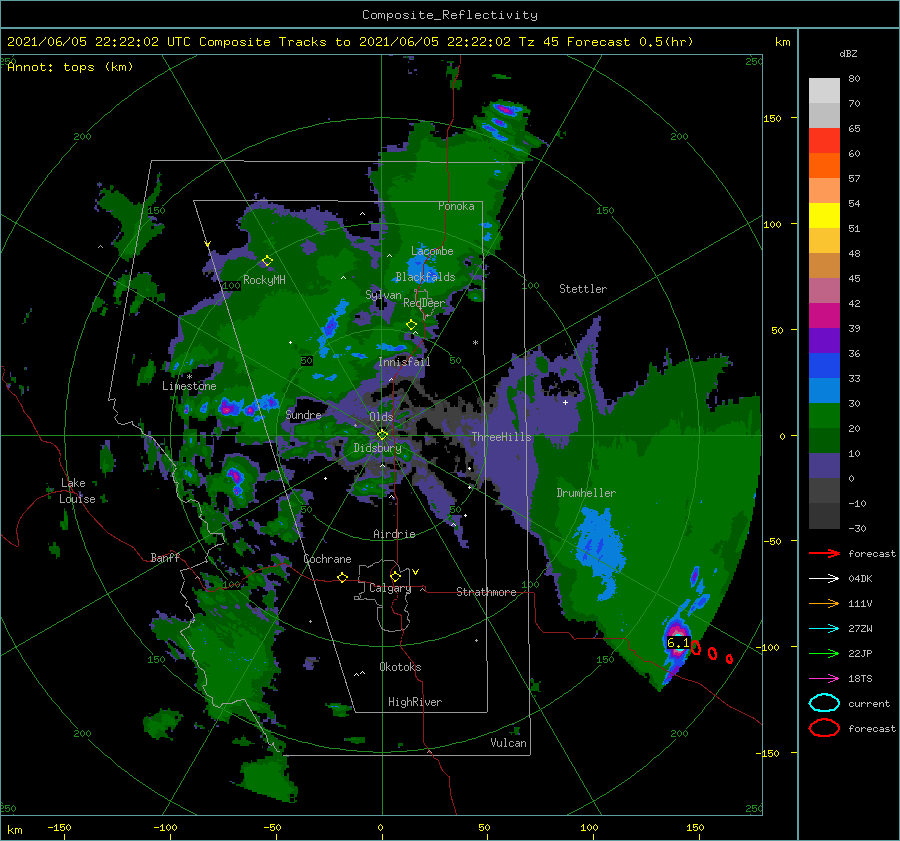Click the Olds town label

(x=381, y=417)
